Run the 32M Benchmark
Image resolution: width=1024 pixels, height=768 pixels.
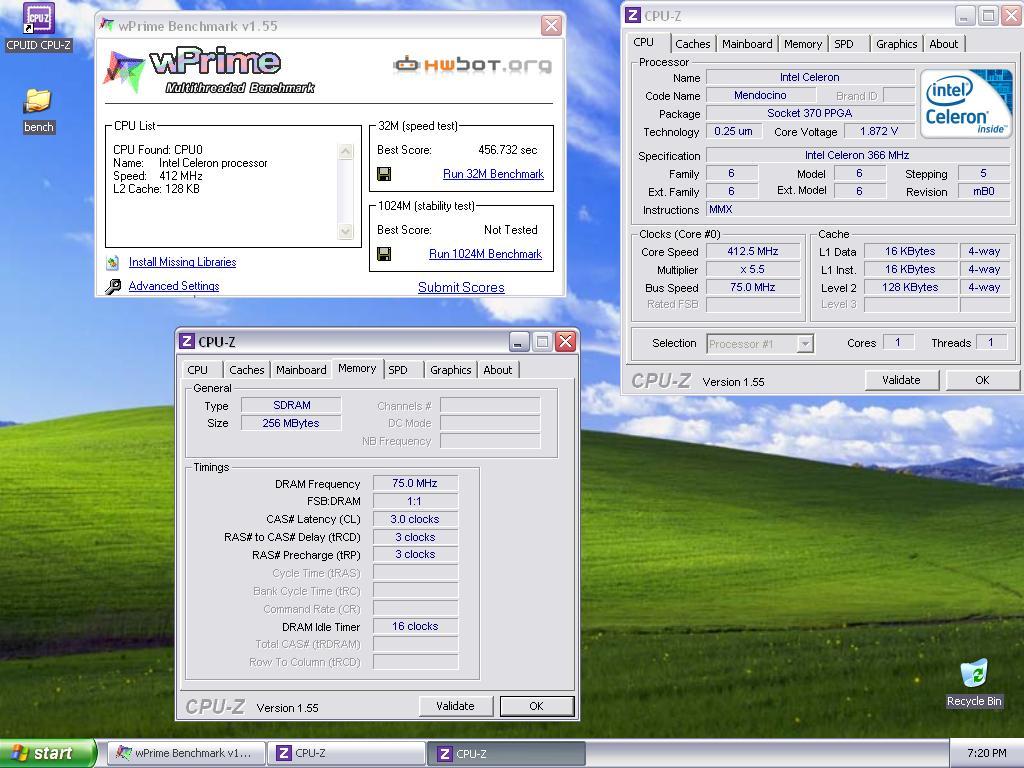(493, 174)
